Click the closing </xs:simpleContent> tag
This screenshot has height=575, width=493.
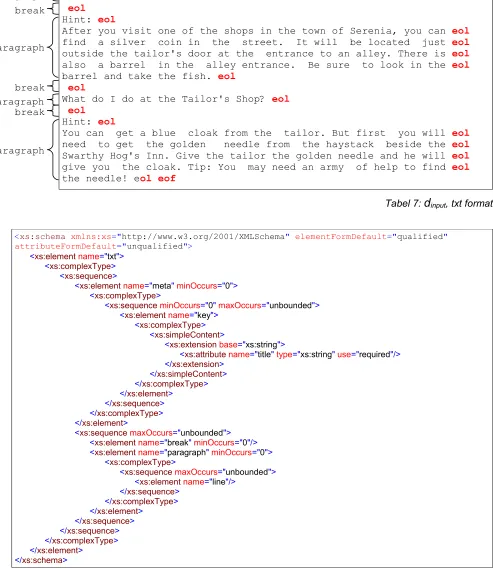click(188, 374)
